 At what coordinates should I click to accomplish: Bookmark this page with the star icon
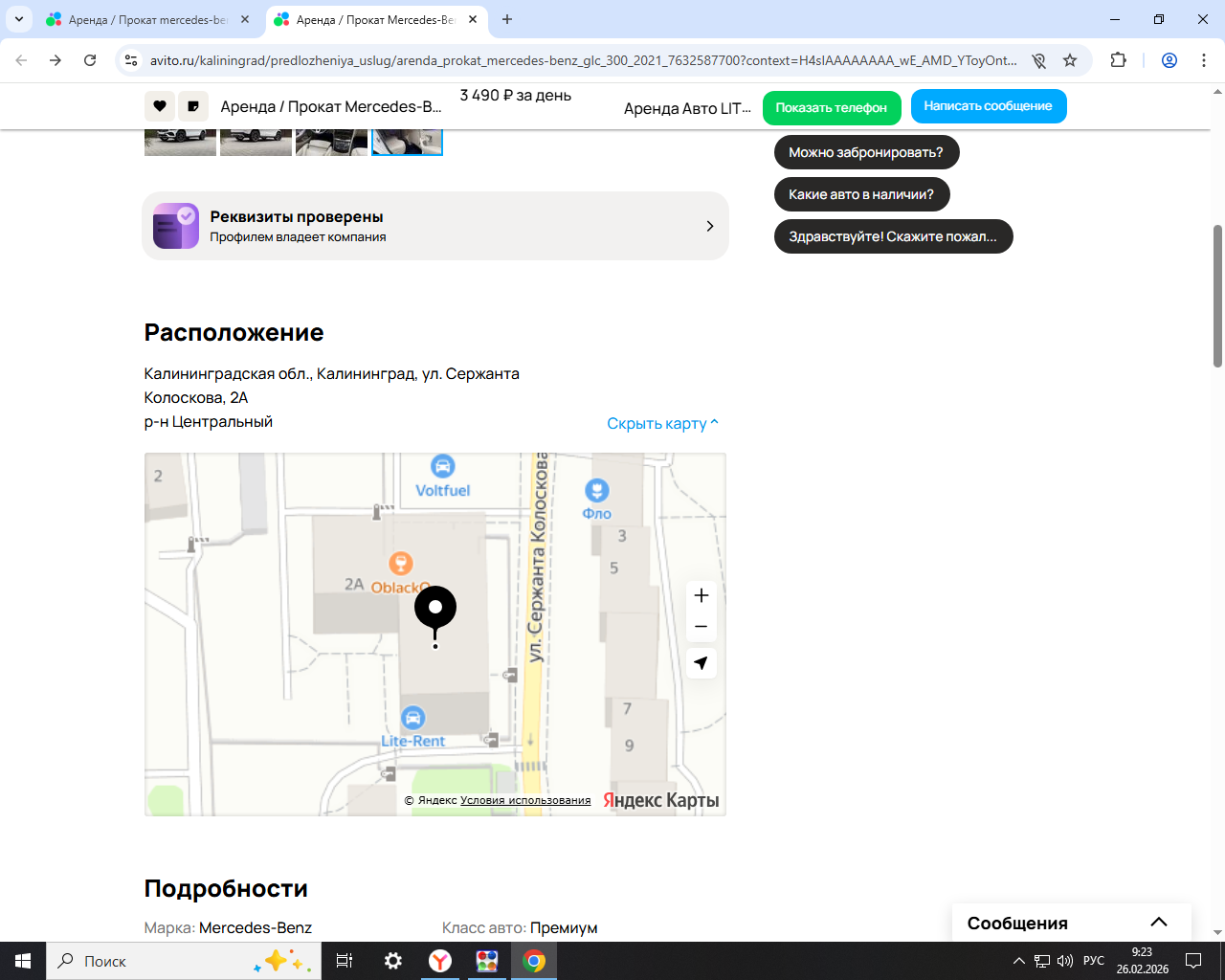[x=1070, y=60]
